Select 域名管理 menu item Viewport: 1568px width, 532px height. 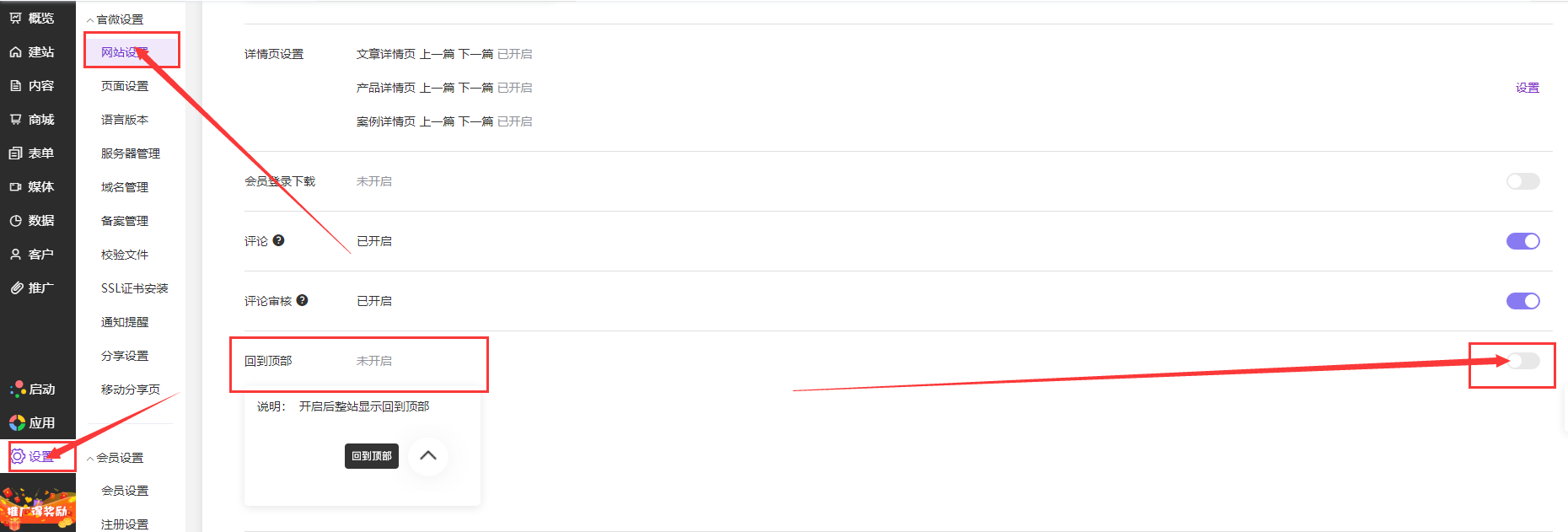tap(125, 187)
